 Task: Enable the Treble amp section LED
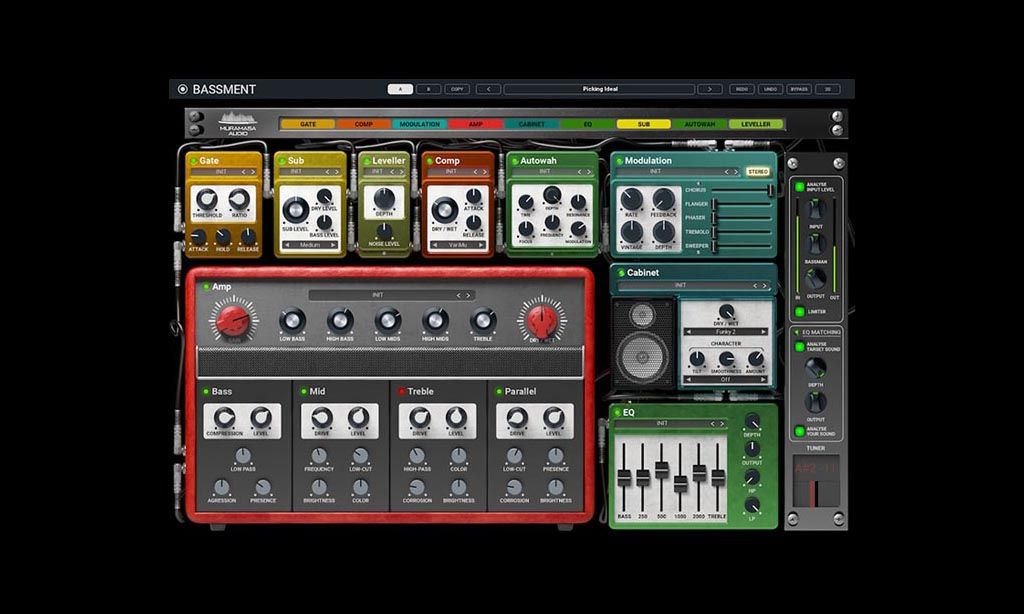tap(402, 391)
